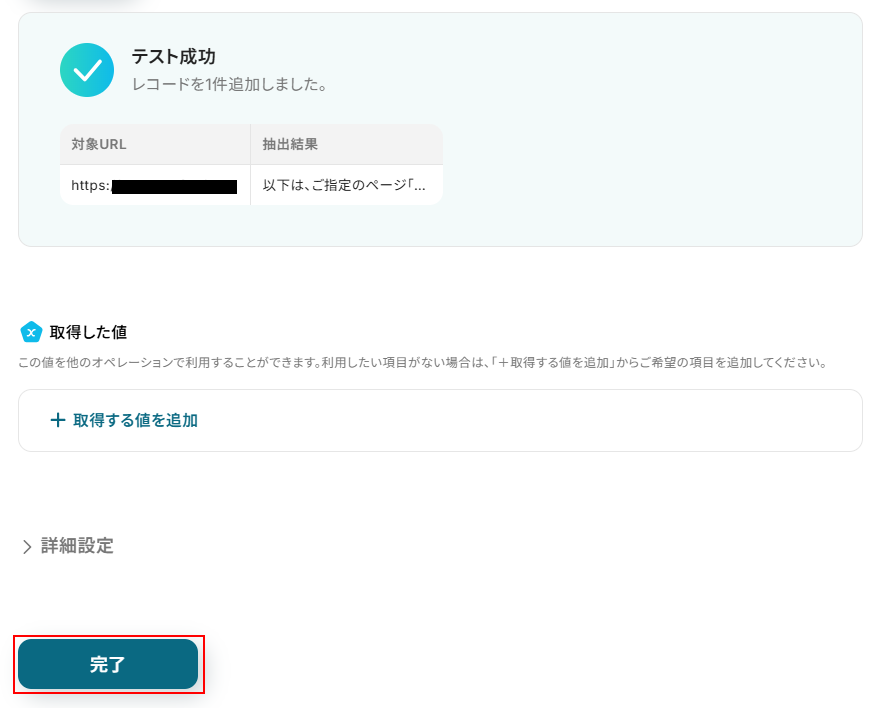This screenshot has height=708, width=886.
Task: Select the 以下は、ご指定のページ result cell
Action: [346, 185]
